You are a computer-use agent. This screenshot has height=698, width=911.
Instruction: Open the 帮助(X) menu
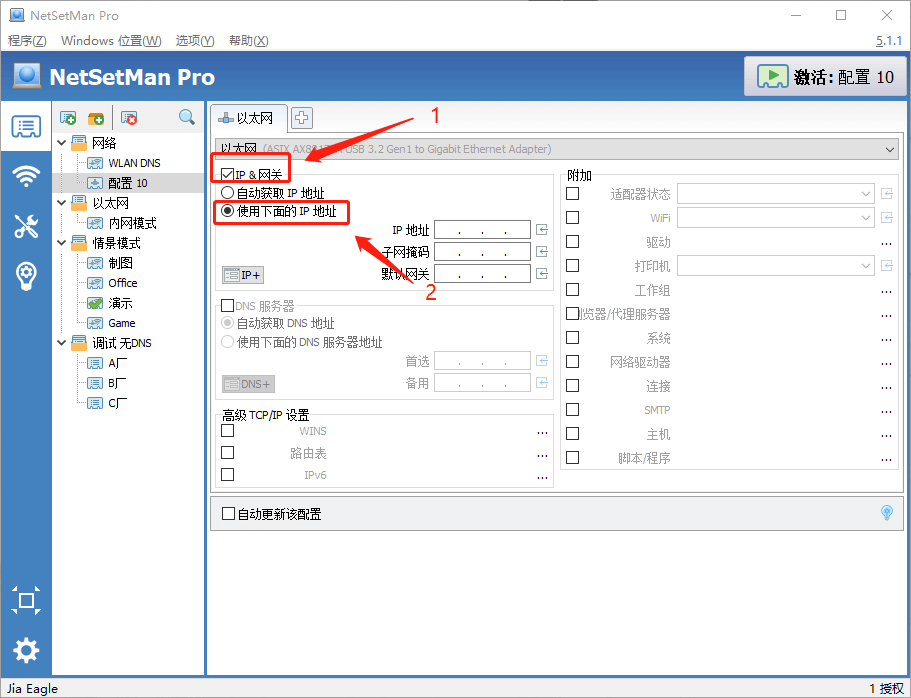248,41
